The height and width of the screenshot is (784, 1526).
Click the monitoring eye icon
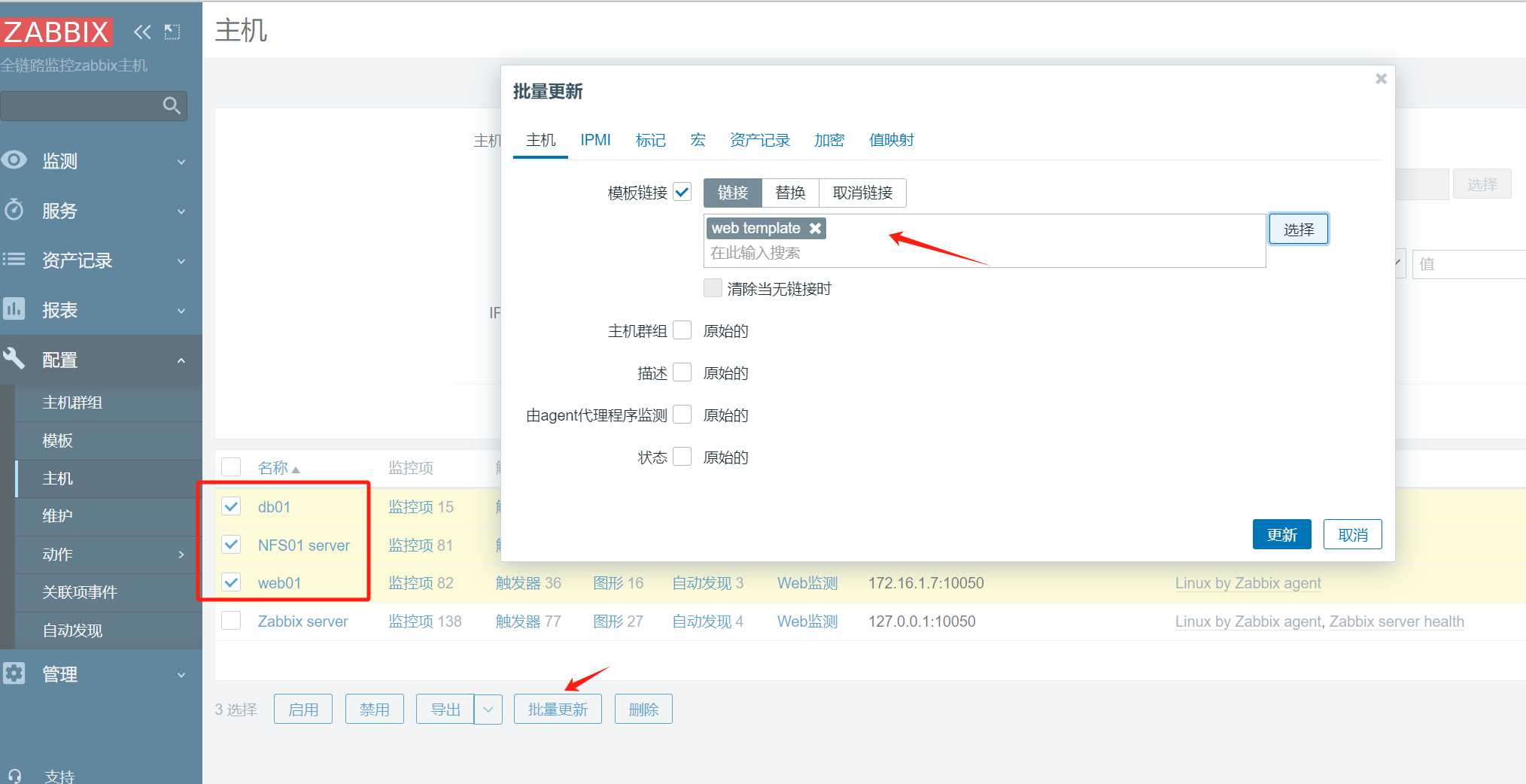pyautogui.click(x=14, y=160)
